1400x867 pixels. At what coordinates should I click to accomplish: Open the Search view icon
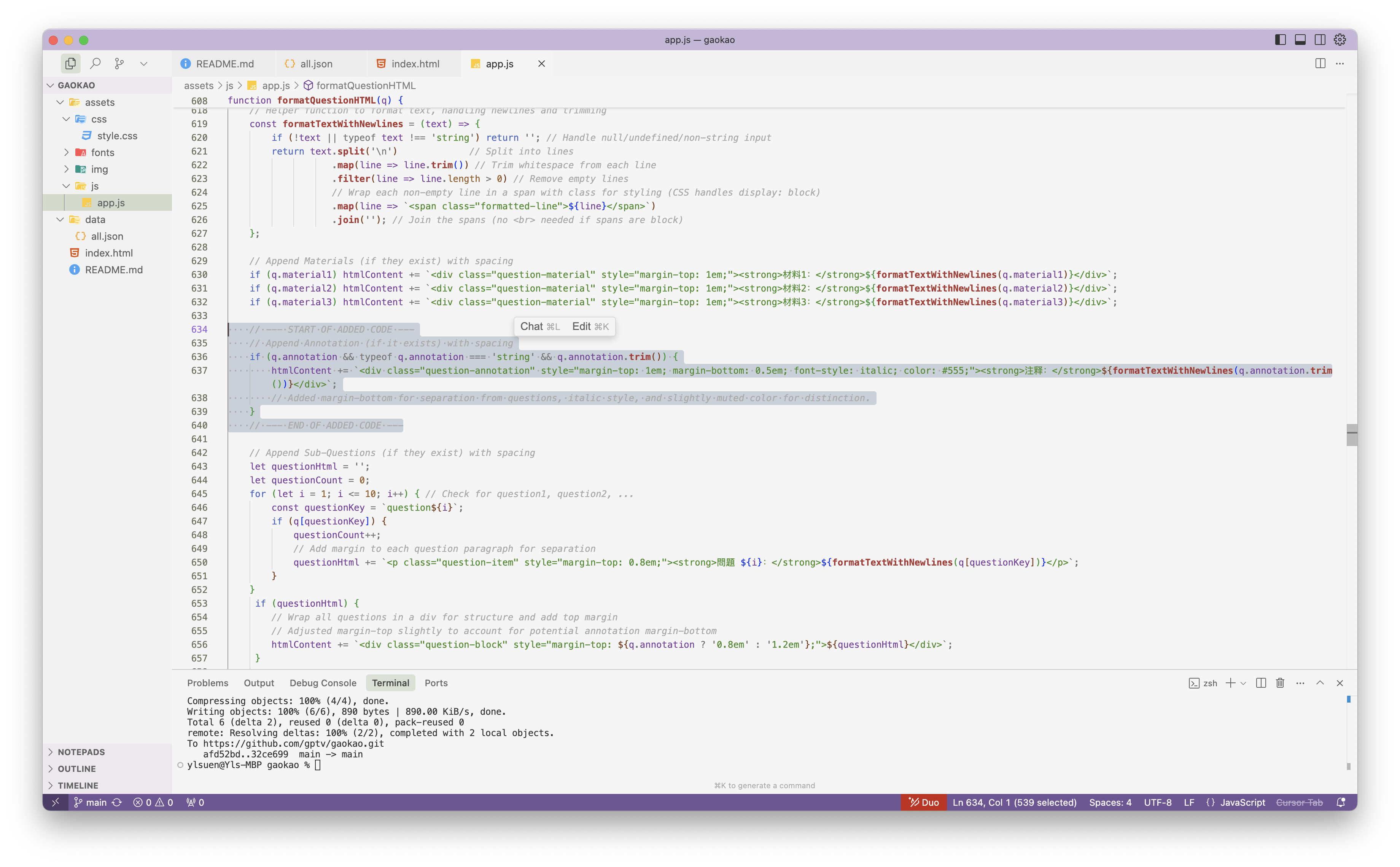click(96, 64)
